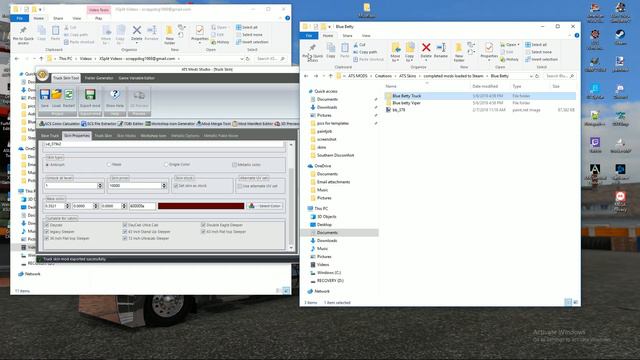Open the Mod Merge Tool
Image resolution: width=640 pixels, height=360 pixels.
pos(213,124)
